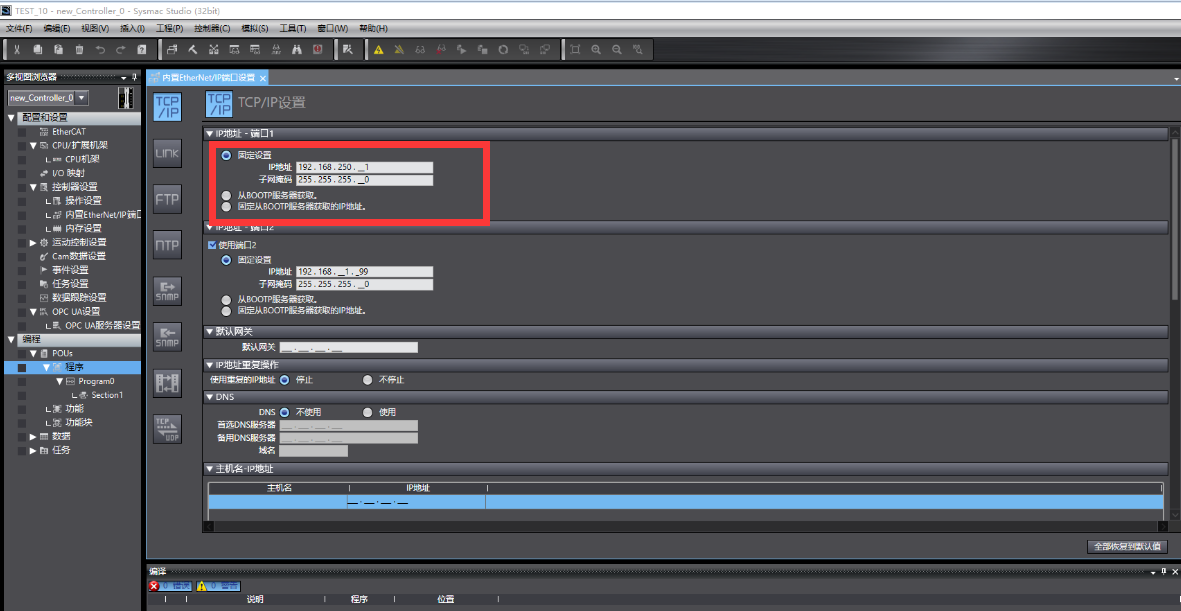The image size is (1181, 611).
Task: Click the port 1 IP address field
Action: tap(365, 167)
